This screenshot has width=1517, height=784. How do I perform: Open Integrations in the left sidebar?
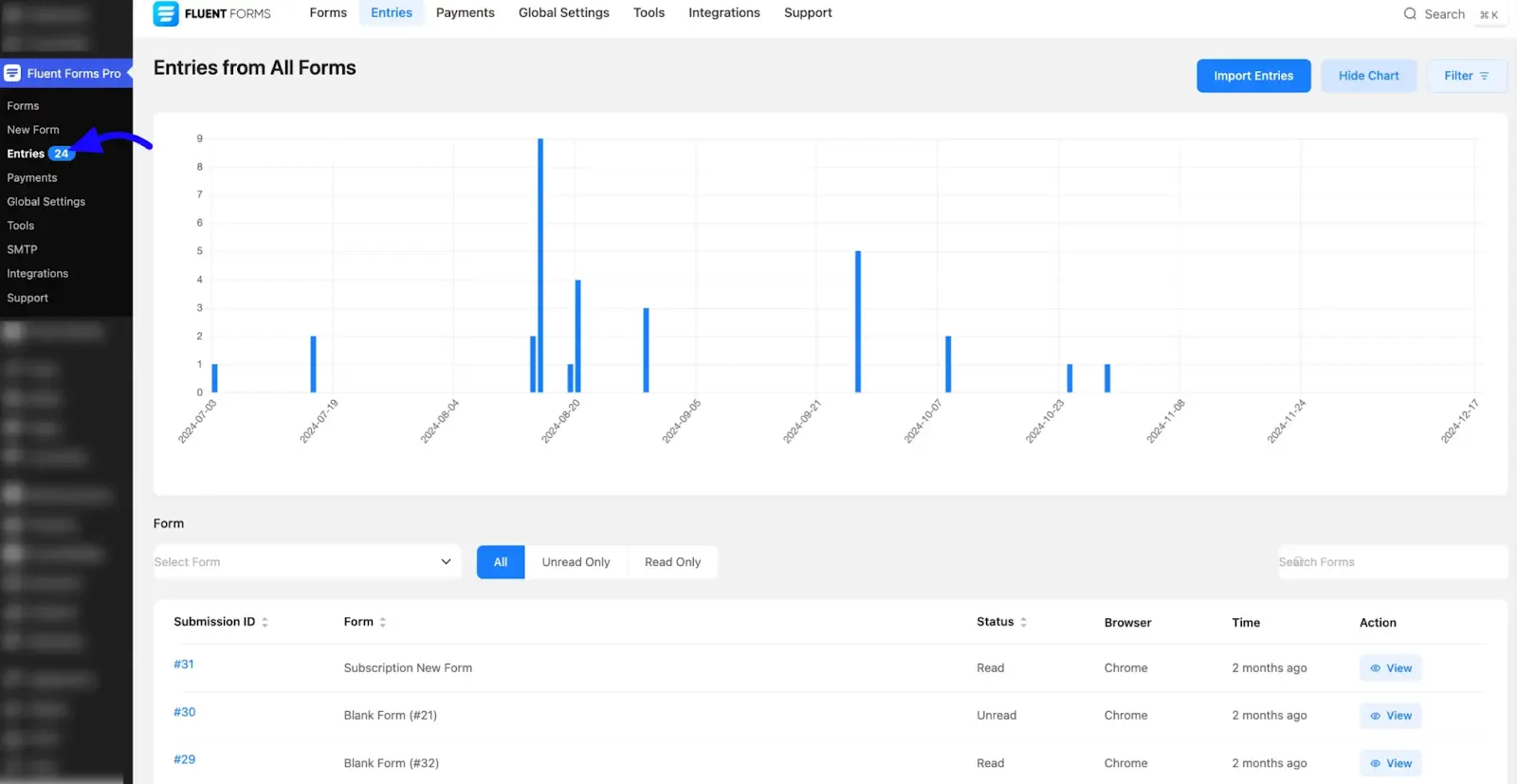point(38,274)
